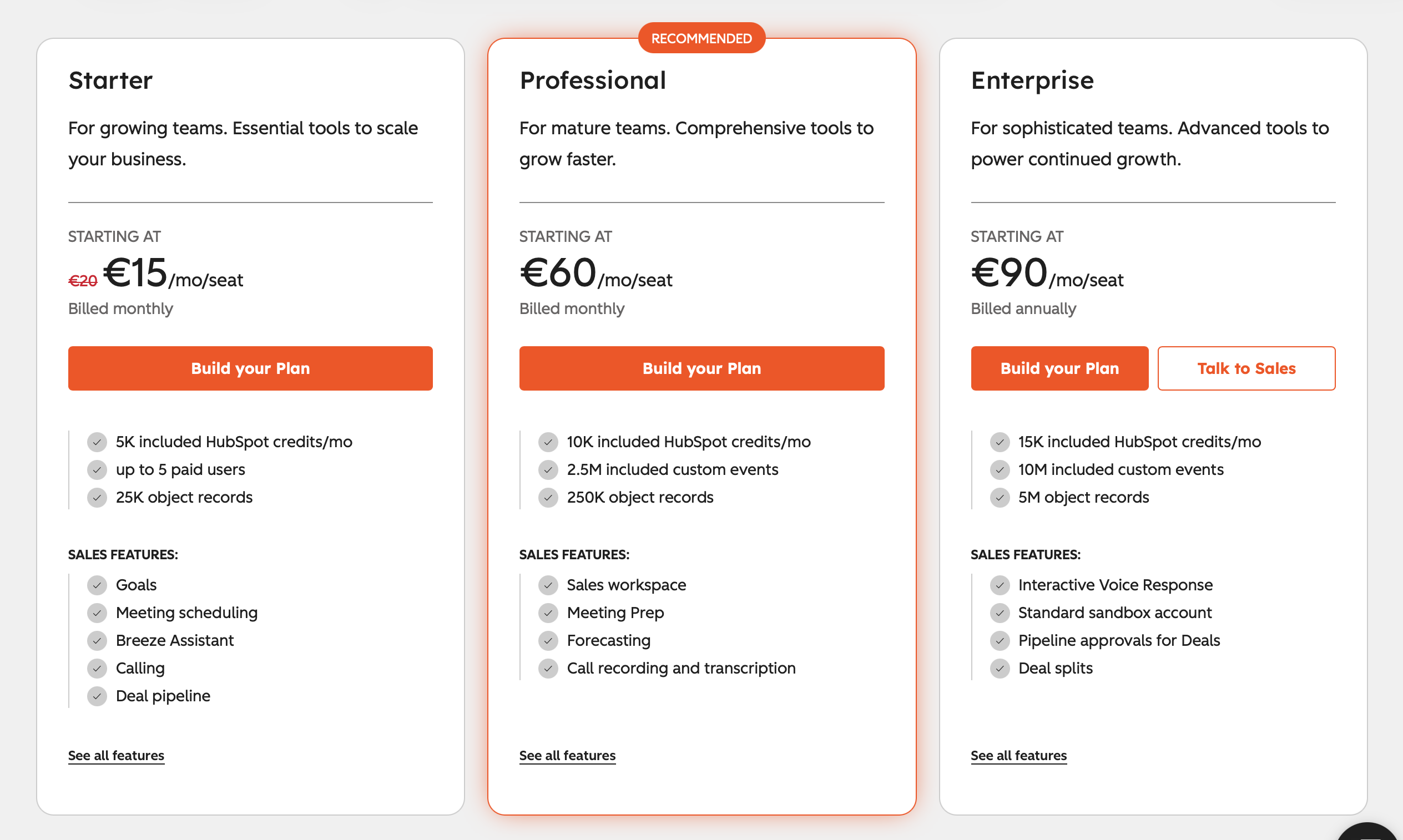Expand See all features under Professional plan

567,755
